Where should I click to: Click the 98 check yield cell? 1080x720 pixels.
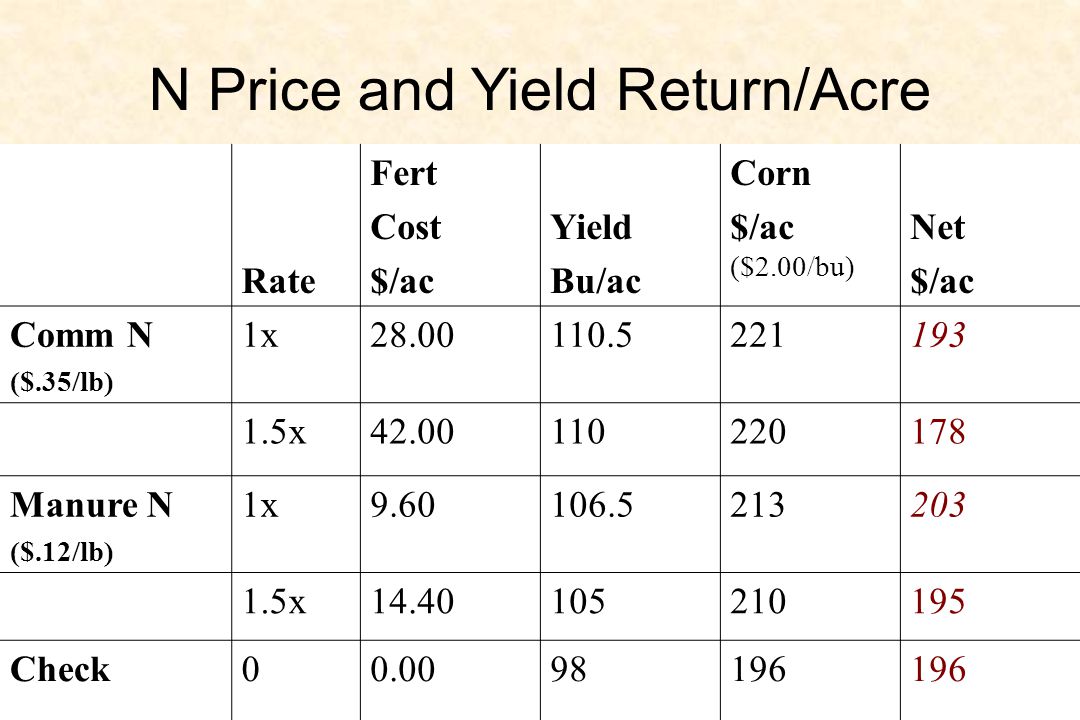pyautogui.click(x=568, y=669)
